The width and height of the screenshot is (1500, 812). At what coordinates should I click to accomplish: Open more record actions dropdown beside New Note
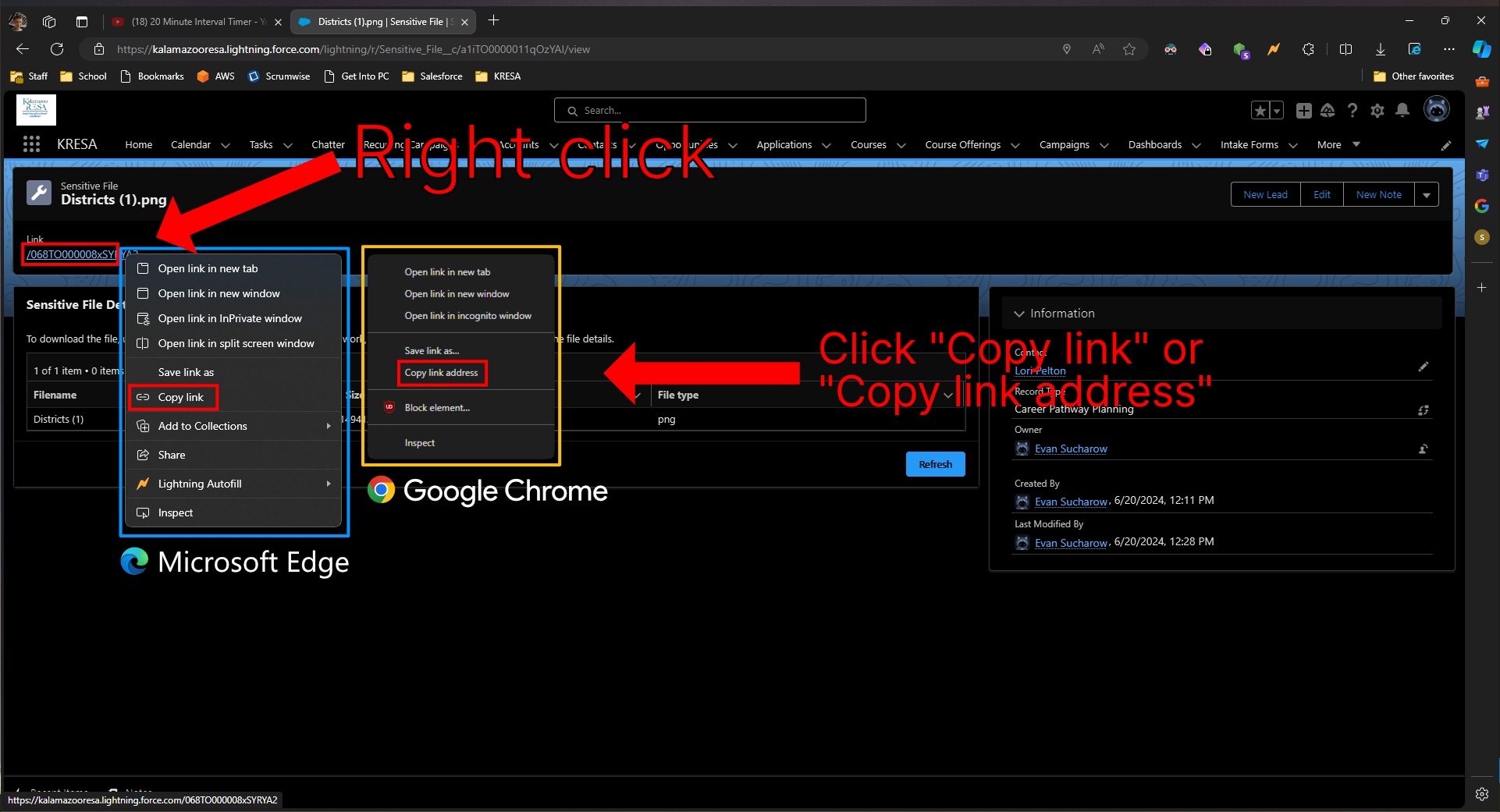coord(1427,194)
